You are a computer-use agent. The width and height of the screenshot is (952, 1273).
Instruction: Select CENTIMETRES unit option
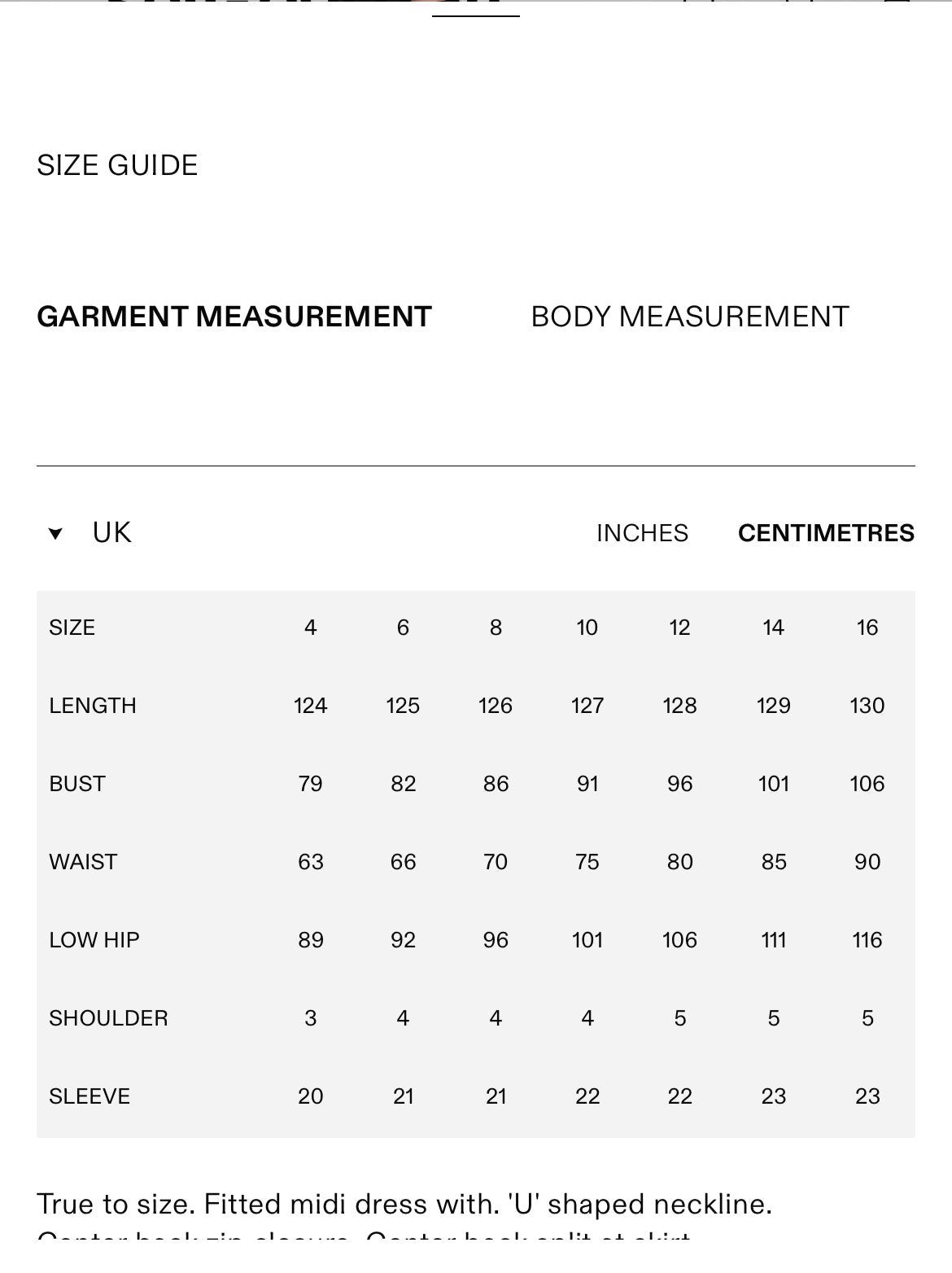826,533
